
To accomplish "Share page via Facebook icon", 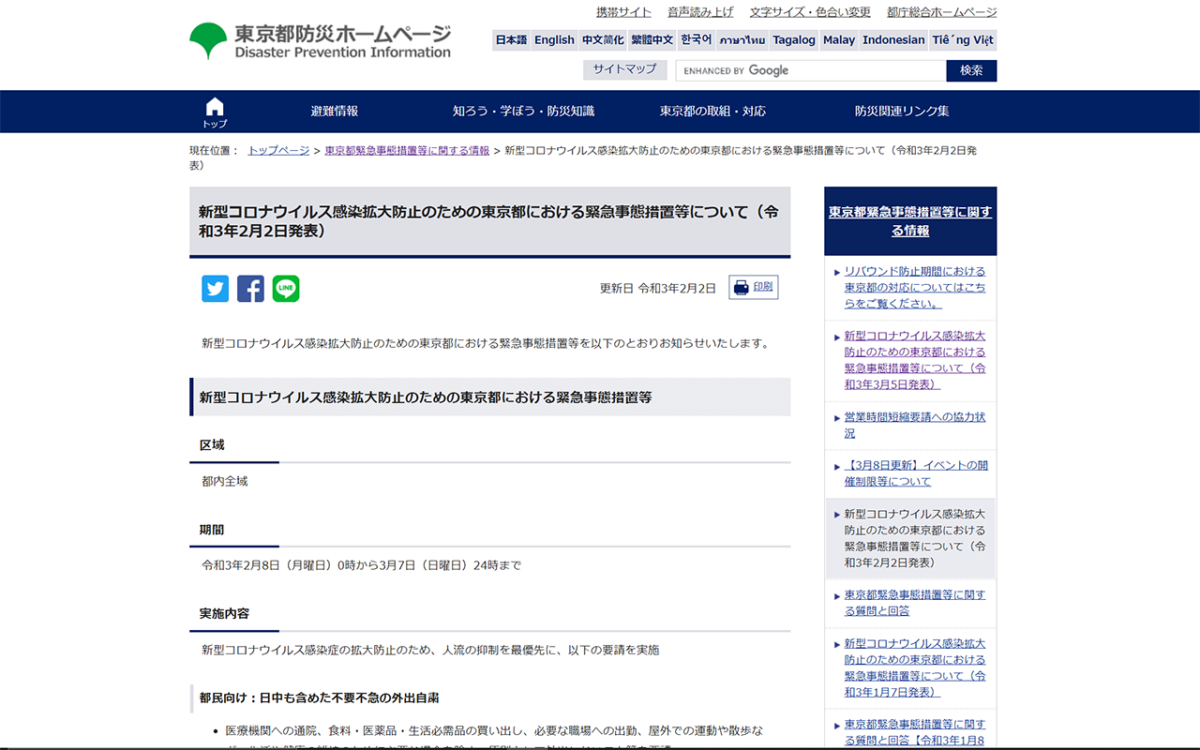I will click(250, 289).
